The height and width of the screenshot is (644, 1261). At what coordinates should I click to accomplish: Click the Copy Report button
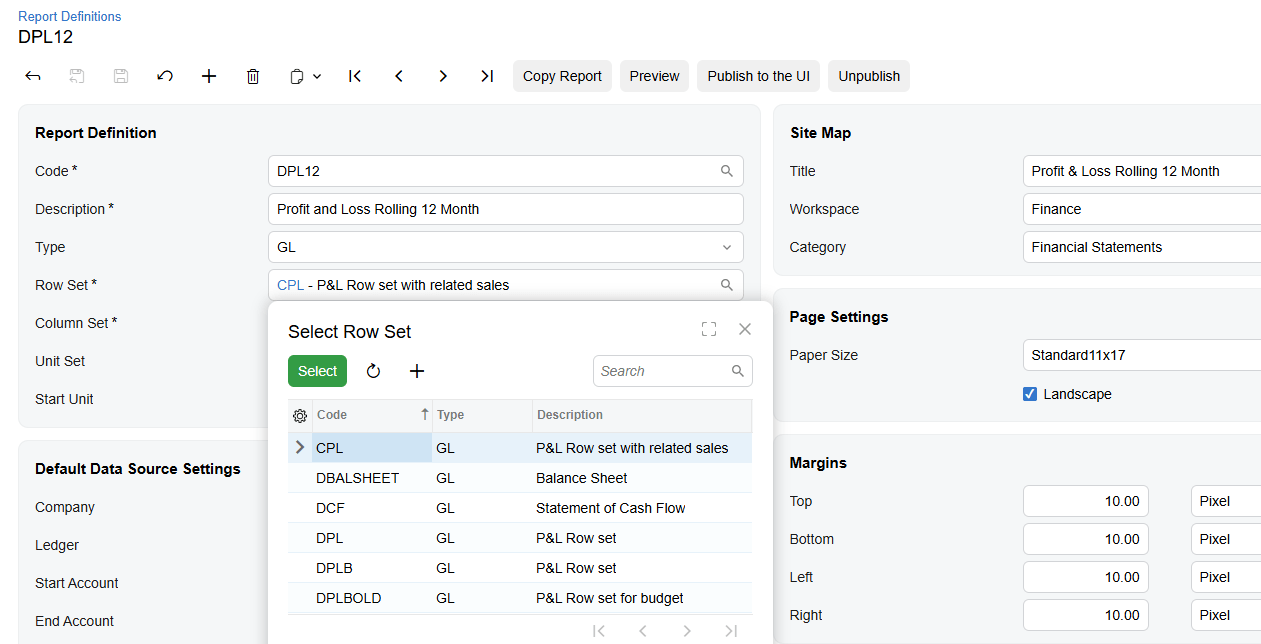coord(562,76)
